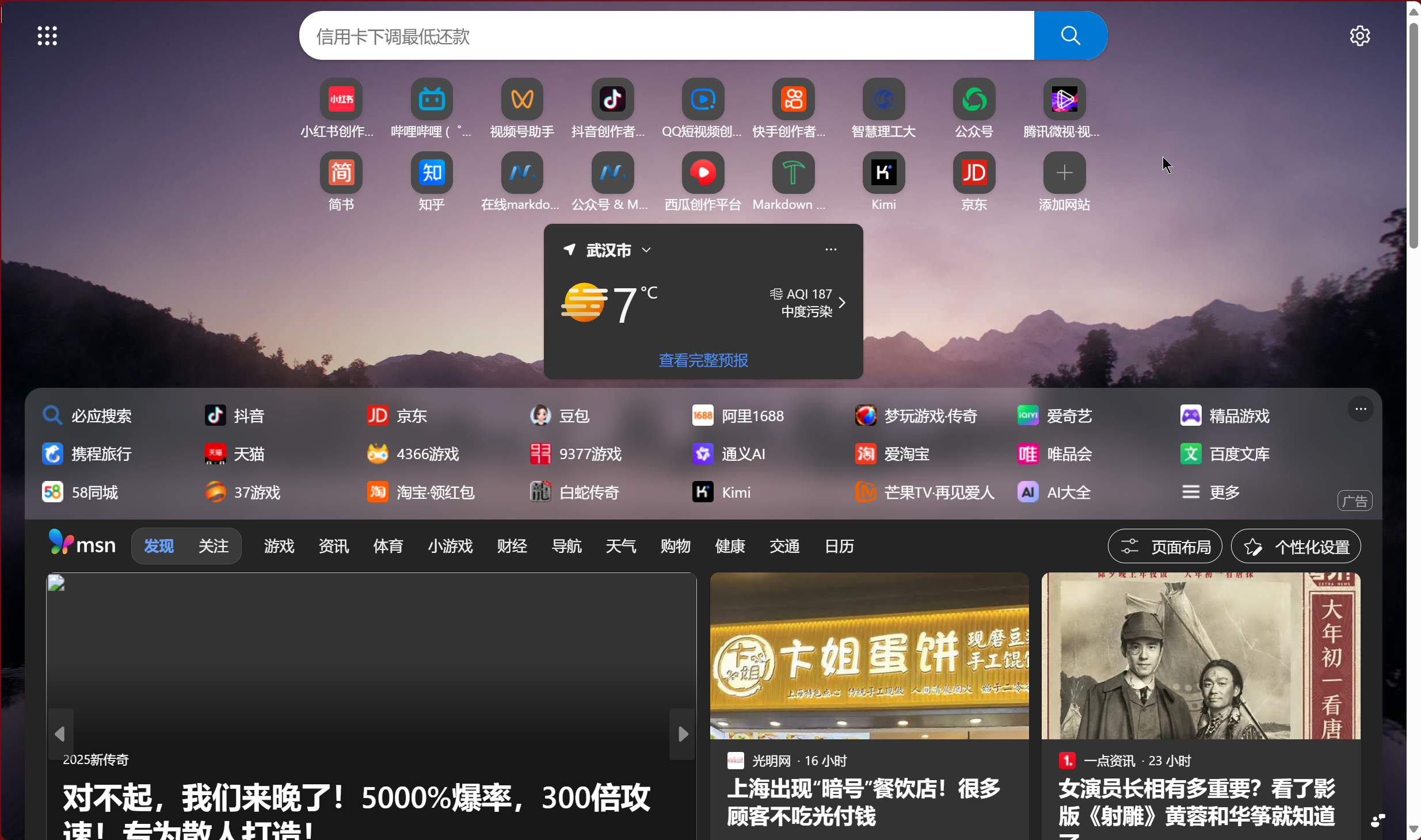Click the search input field
1421x840 pixels.
[666, 36]
